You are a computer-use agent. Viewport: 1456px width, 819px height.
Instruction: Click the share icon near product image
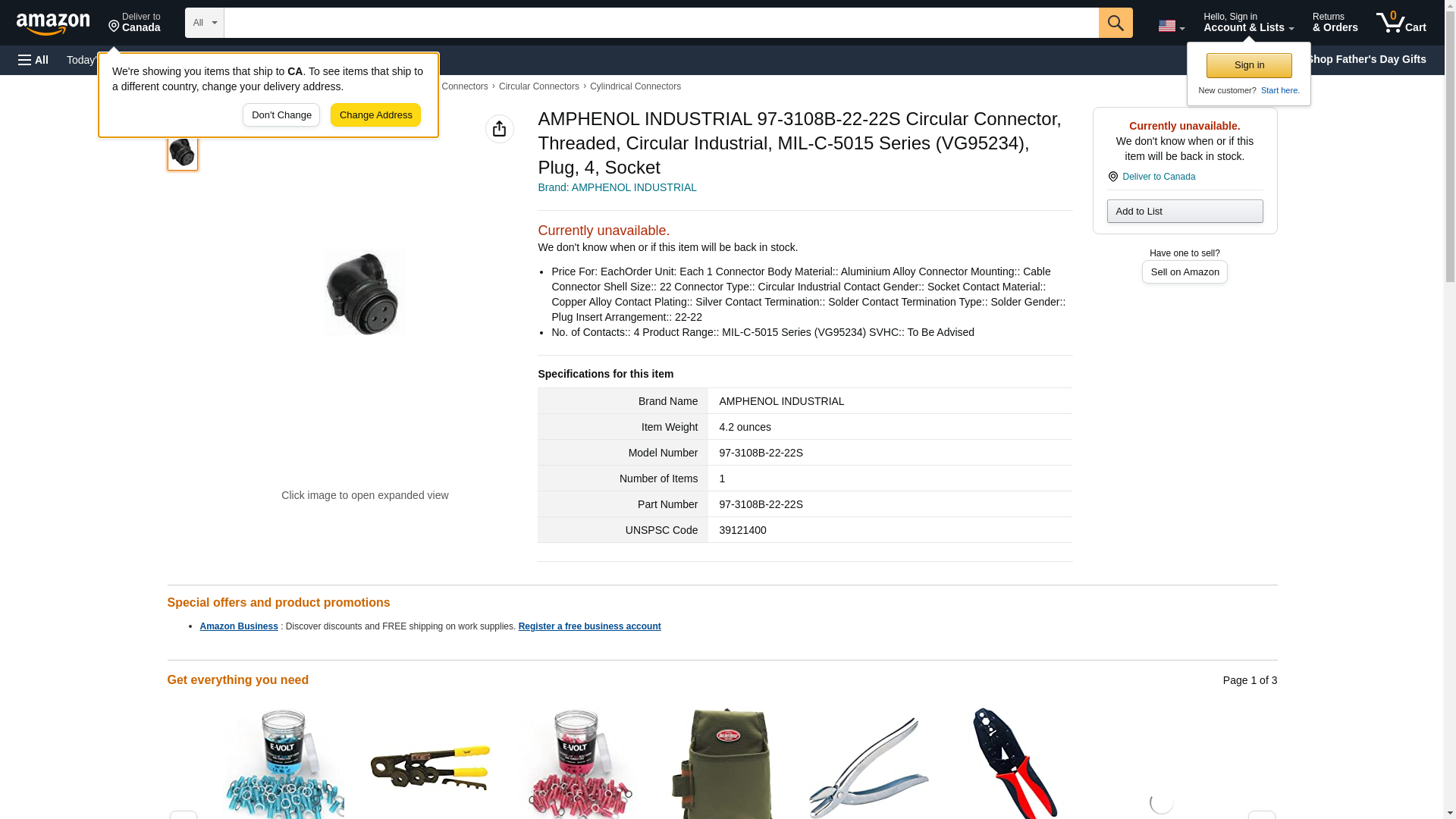[499, 129]
